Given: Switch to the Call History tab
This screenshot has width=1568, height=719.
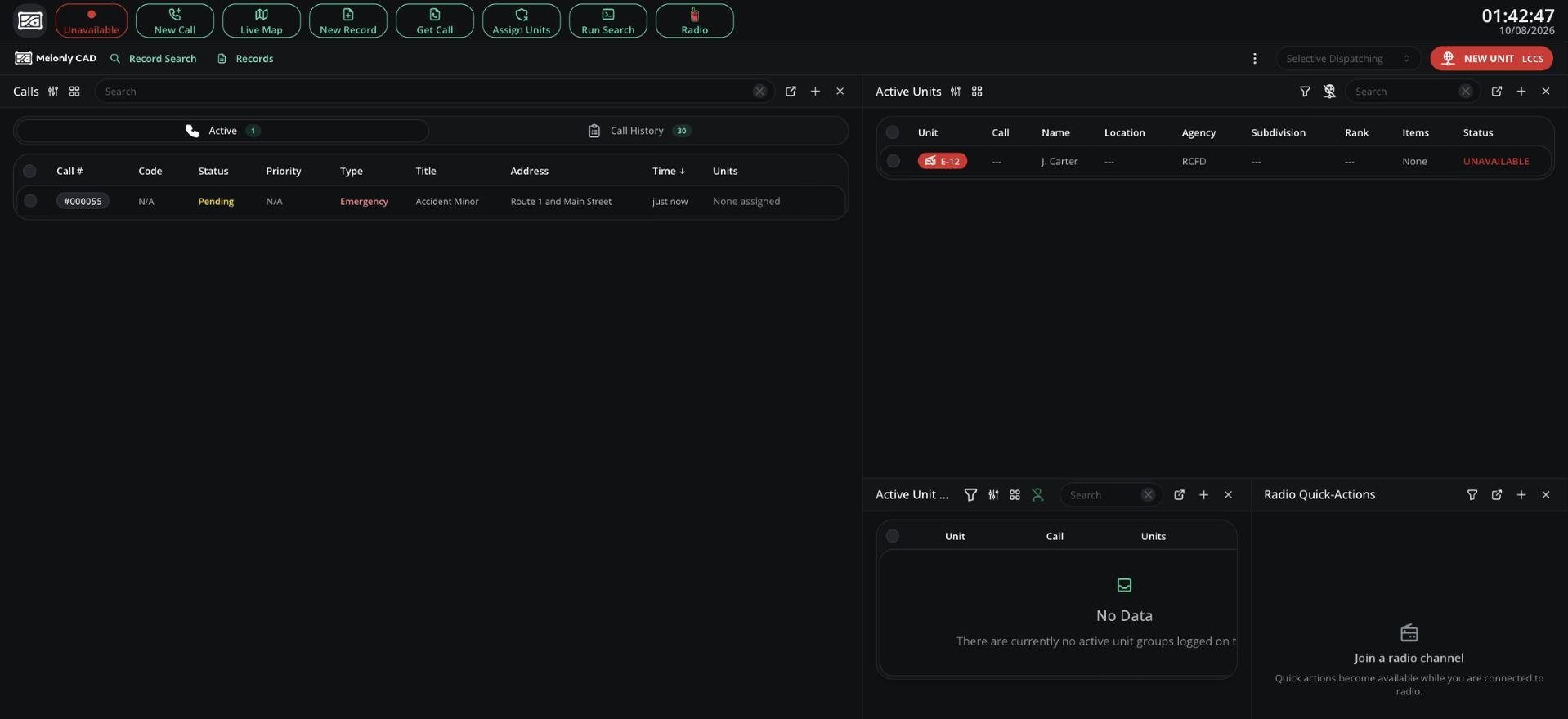Looking at the screenshot, I should 639,131.
